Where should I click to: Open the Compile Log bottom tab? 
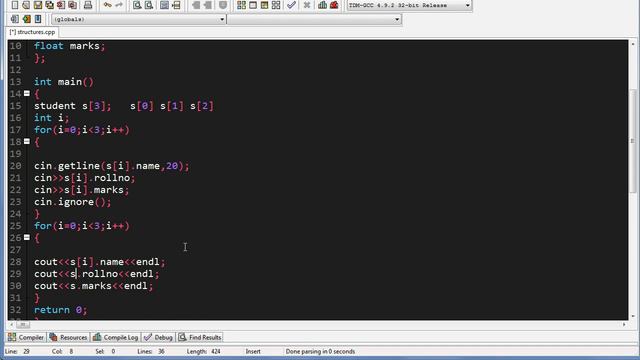coord(116,337)
